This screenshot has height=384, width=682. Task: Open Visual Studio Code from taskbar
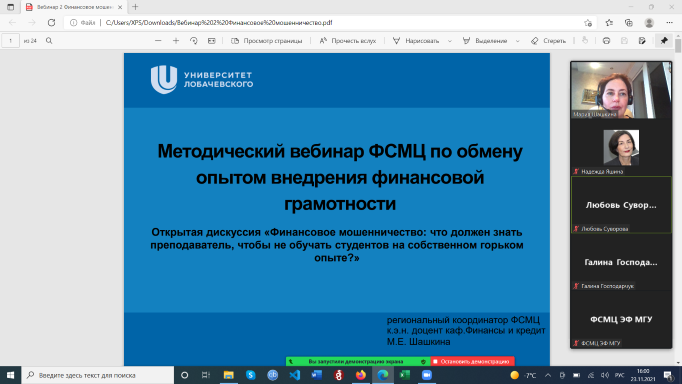click(x=295, y=375)
